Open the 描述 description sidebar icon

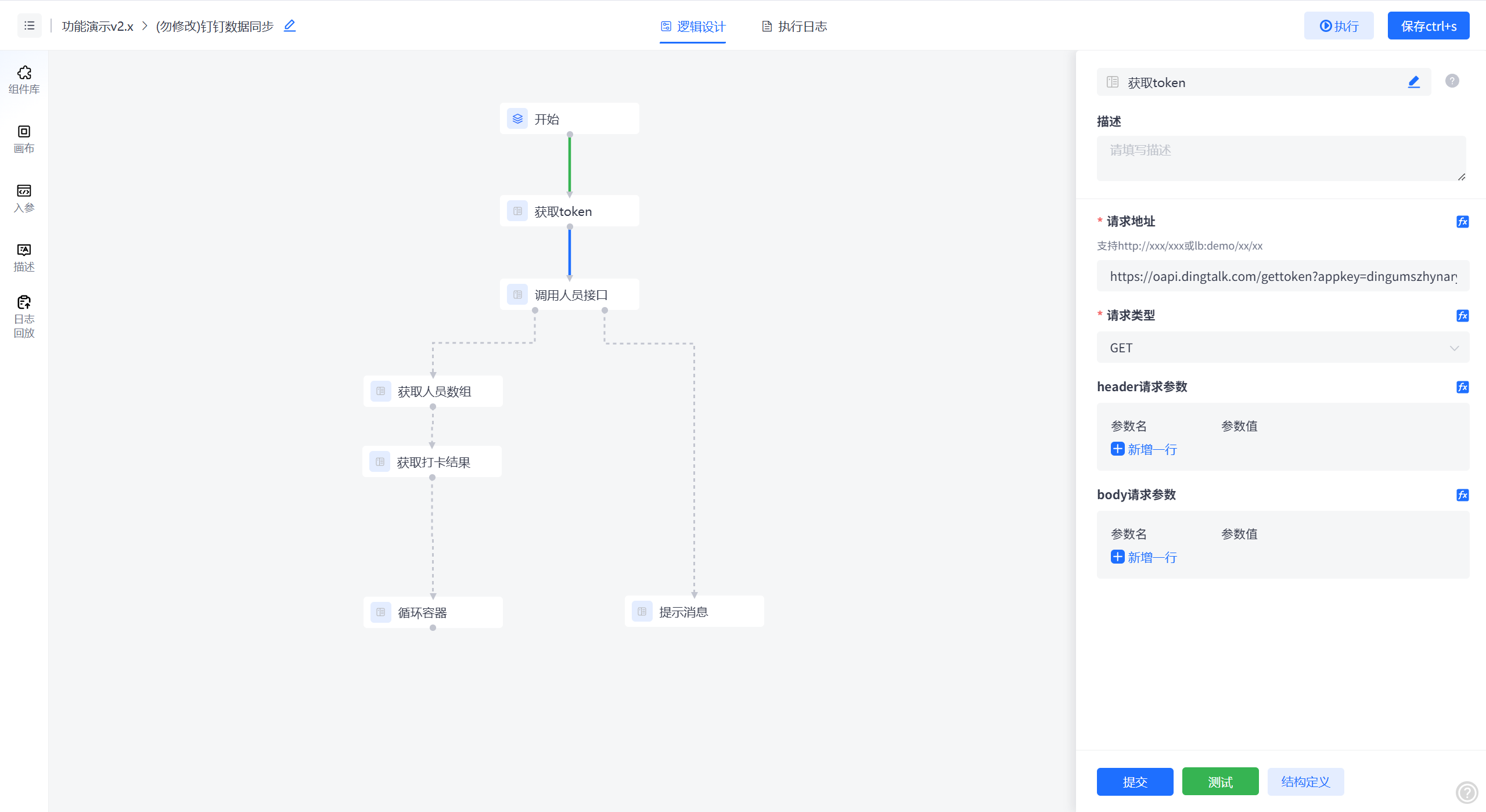coord(24,257)
